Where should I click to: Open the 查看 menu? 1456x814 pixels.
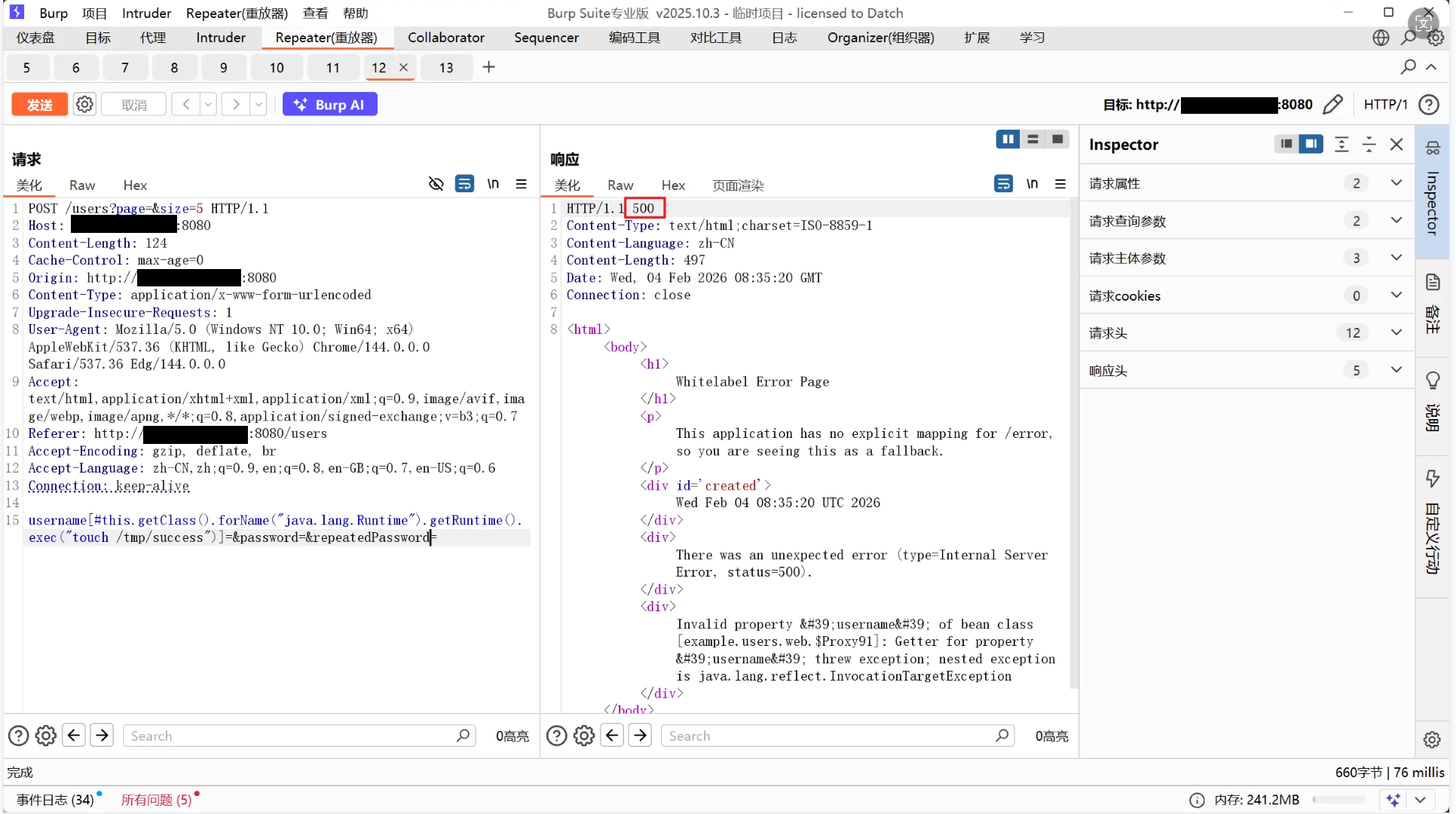315,13
